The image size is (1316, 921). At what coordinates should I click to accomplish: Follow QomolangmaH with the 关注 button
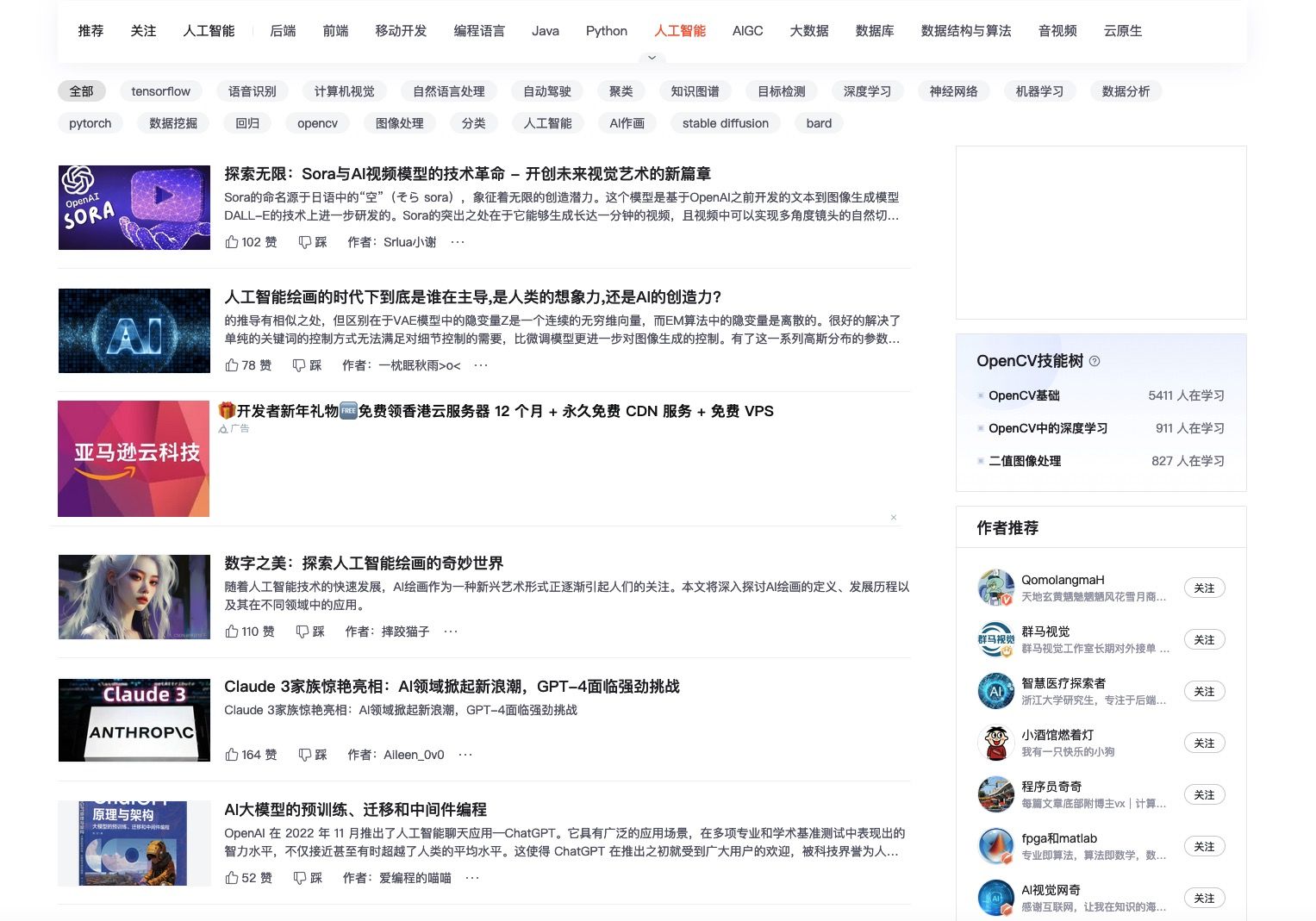(x=1204, y=588)
